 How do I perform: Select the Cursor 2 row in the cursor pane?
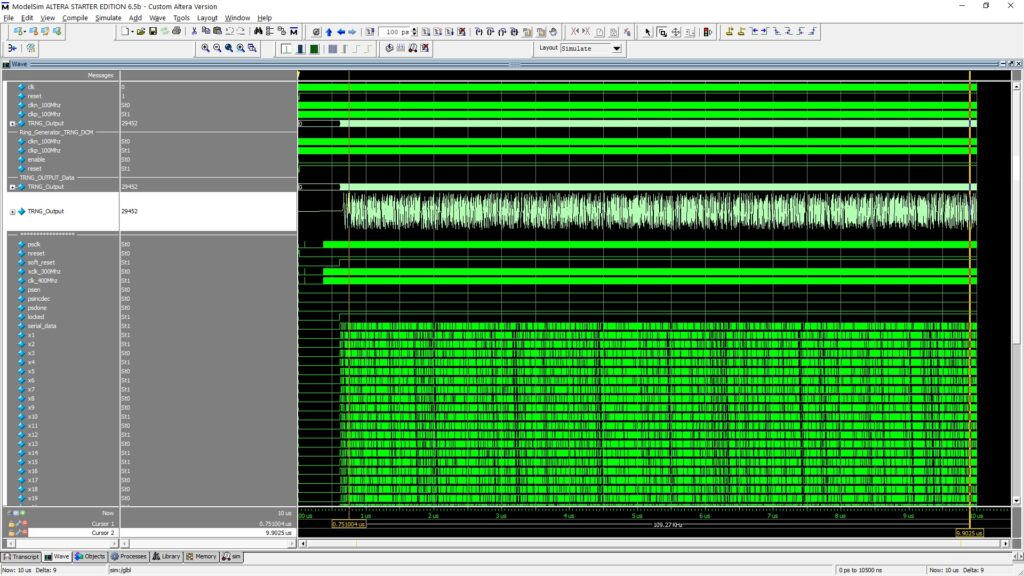[x=150, y=533]
